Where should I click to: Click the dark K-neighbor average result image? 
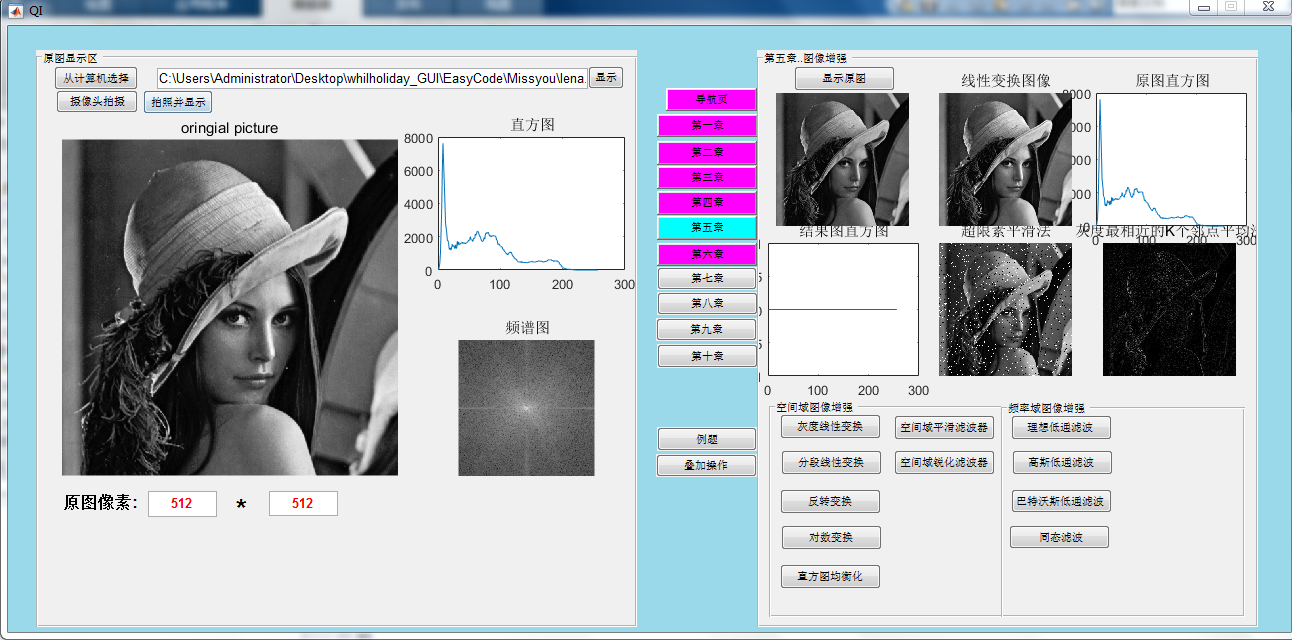1169,309
